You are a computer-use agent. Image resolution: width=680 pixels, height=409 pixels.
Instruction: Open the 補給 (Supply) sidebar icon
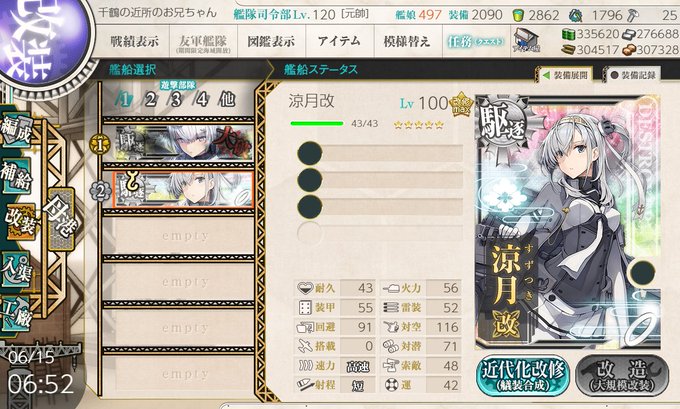pyautogui.click(x=16, y=177)
